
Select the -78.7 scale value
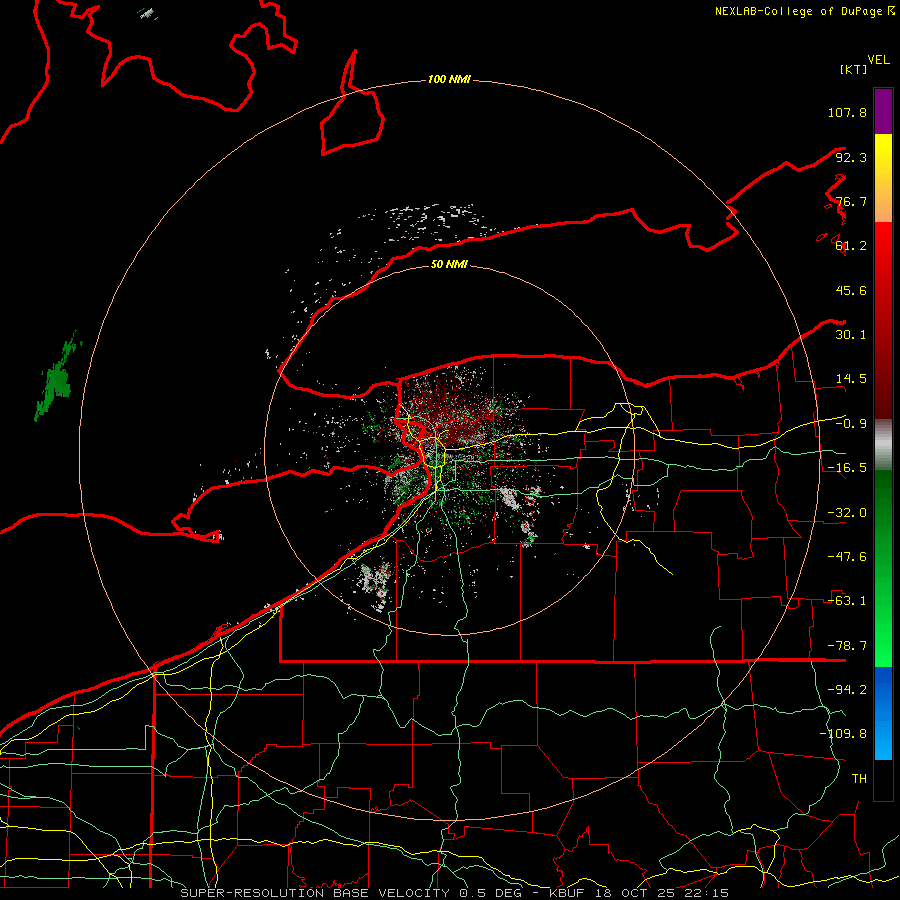click(847, 646)
